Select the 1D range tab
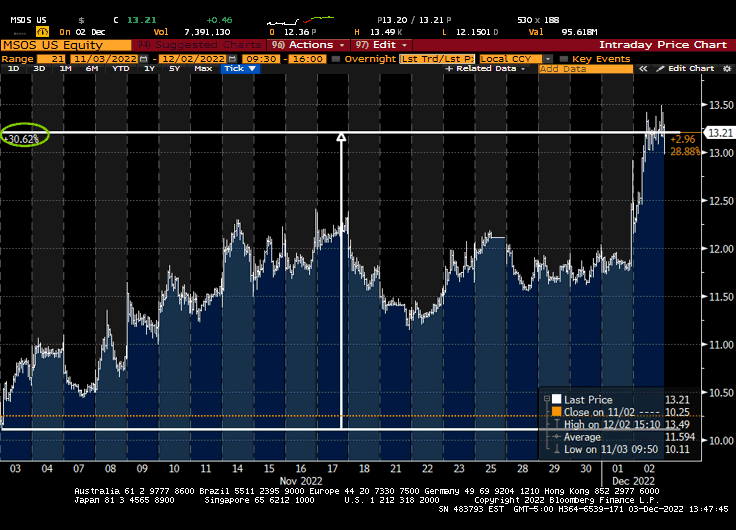This screenshot has height=530, width=736. click(14, 69)
